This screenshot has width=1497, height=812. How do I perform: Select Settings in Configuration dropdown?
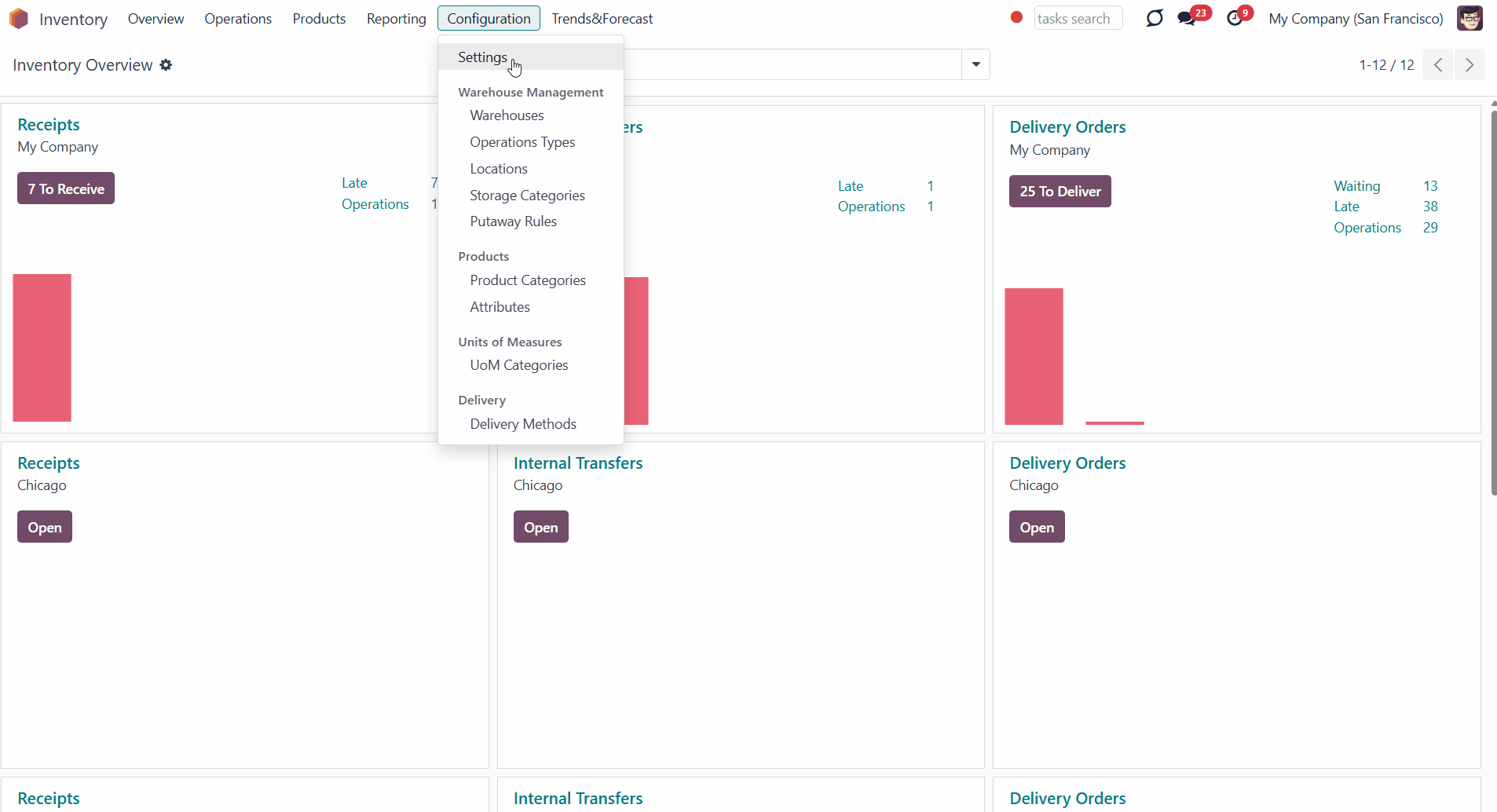531,57
